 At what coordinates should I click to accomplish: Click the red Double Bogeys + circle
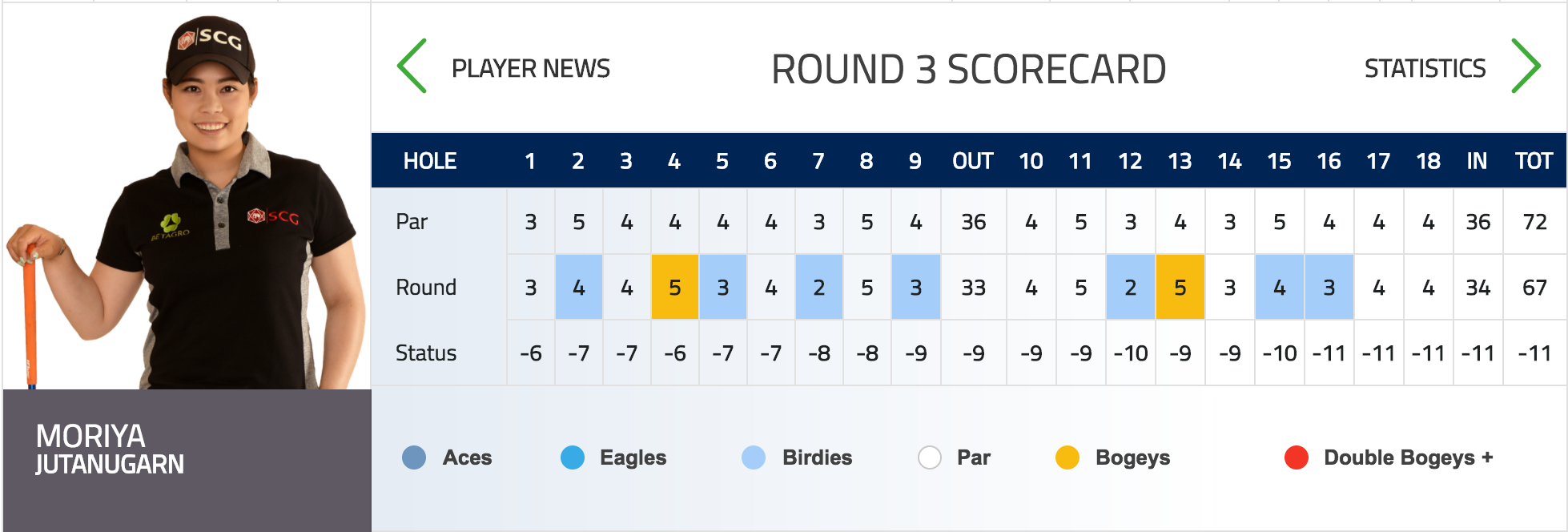(1297, 457)
